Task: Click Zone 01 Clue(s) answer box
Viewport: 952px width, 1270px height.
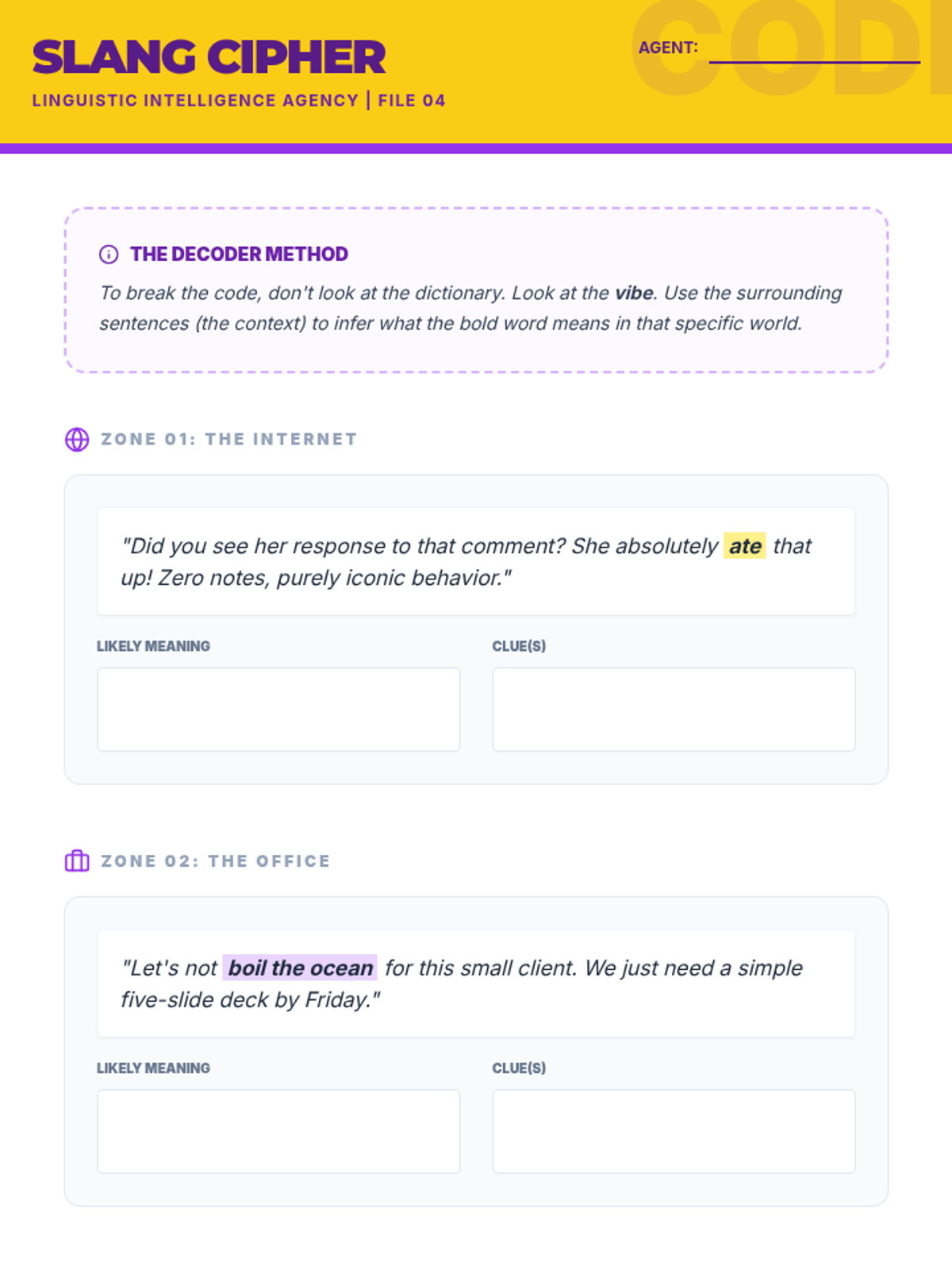Action: [x=674, y=709]
